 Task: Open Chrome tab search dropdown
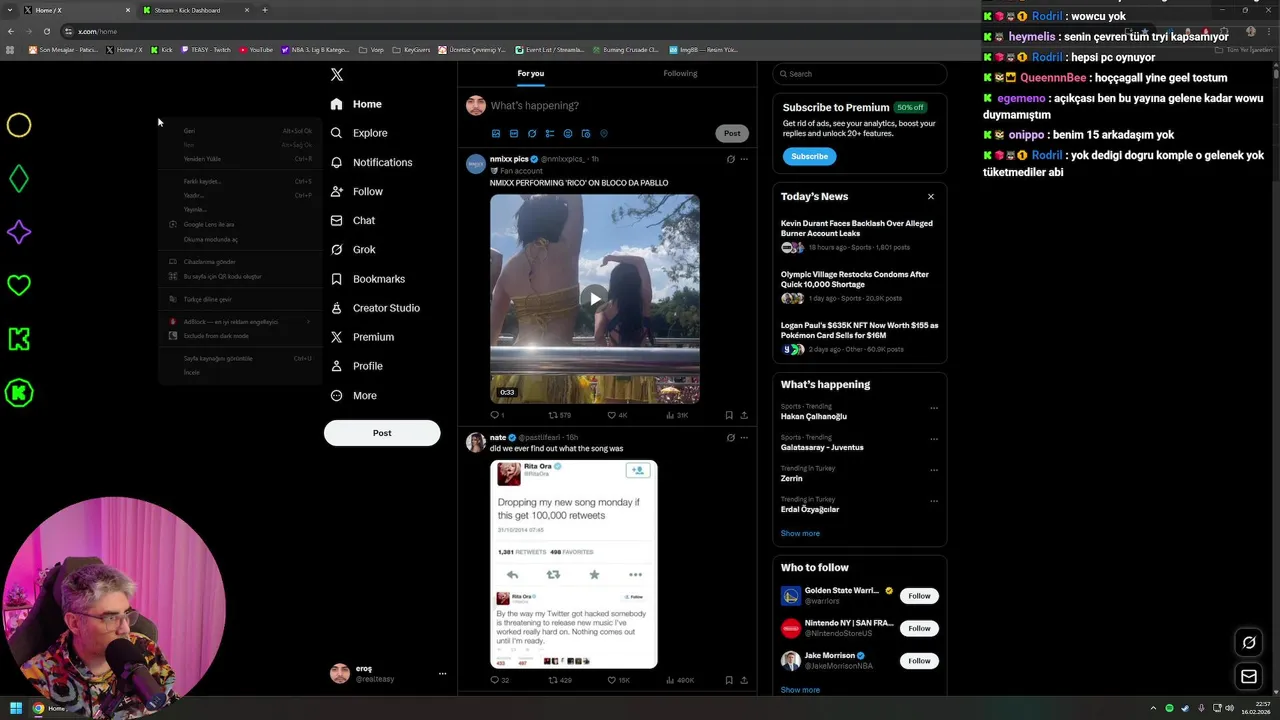point(11,10)
